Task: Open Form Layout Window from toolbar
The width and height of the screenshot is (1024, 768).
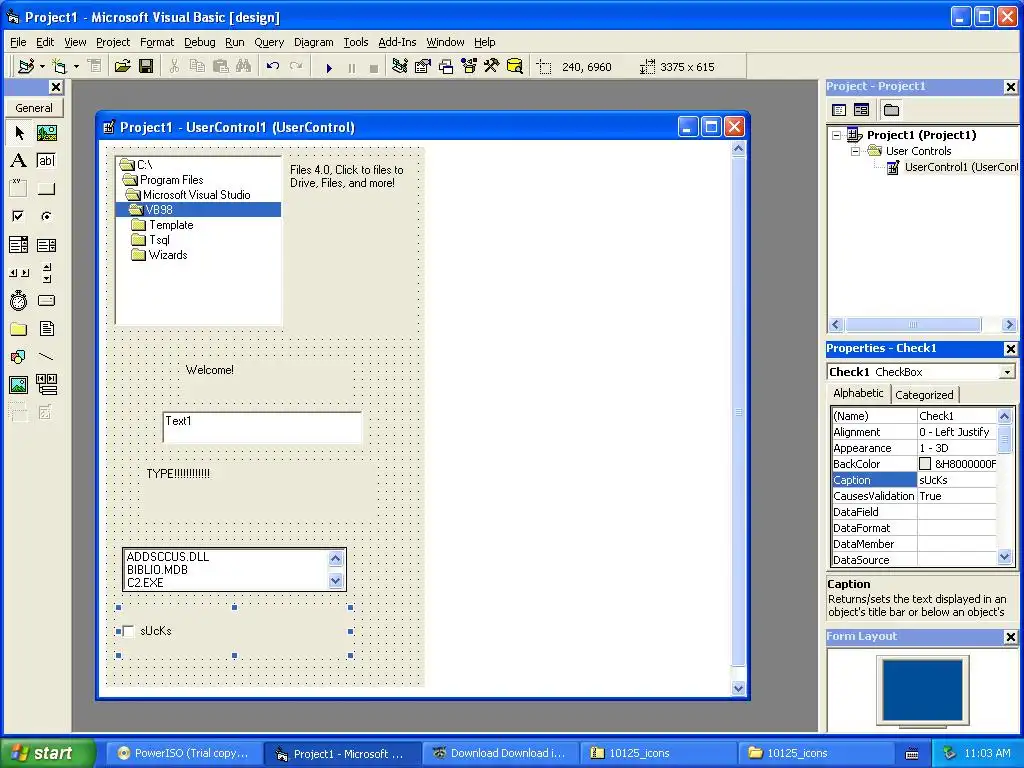Action: (x=446, y=67)
